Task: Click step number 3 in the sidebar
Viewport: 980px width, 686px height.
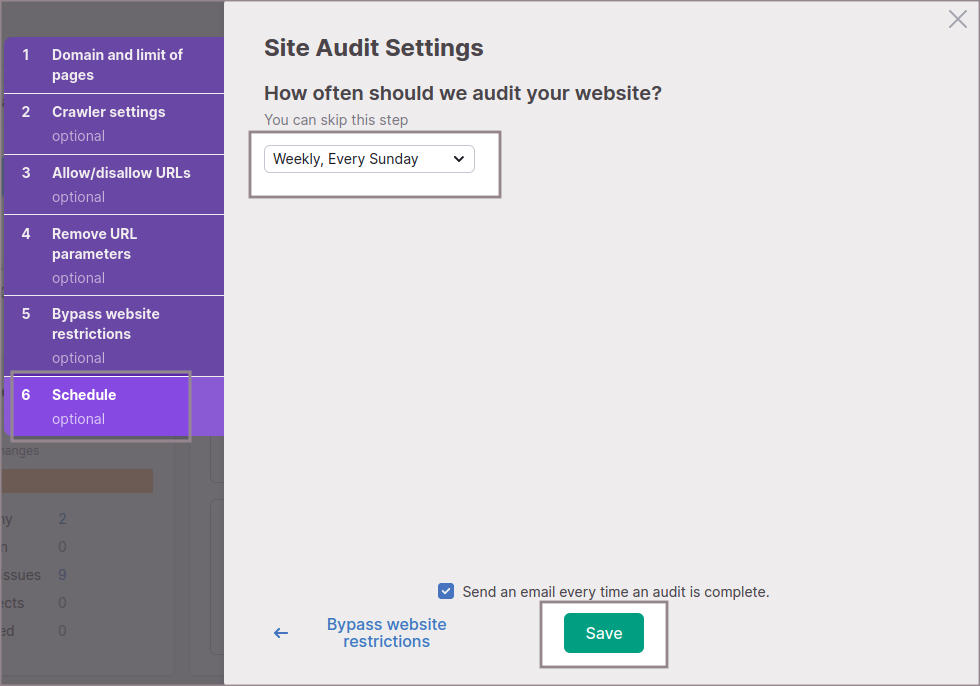Action: tap(26, 173)
